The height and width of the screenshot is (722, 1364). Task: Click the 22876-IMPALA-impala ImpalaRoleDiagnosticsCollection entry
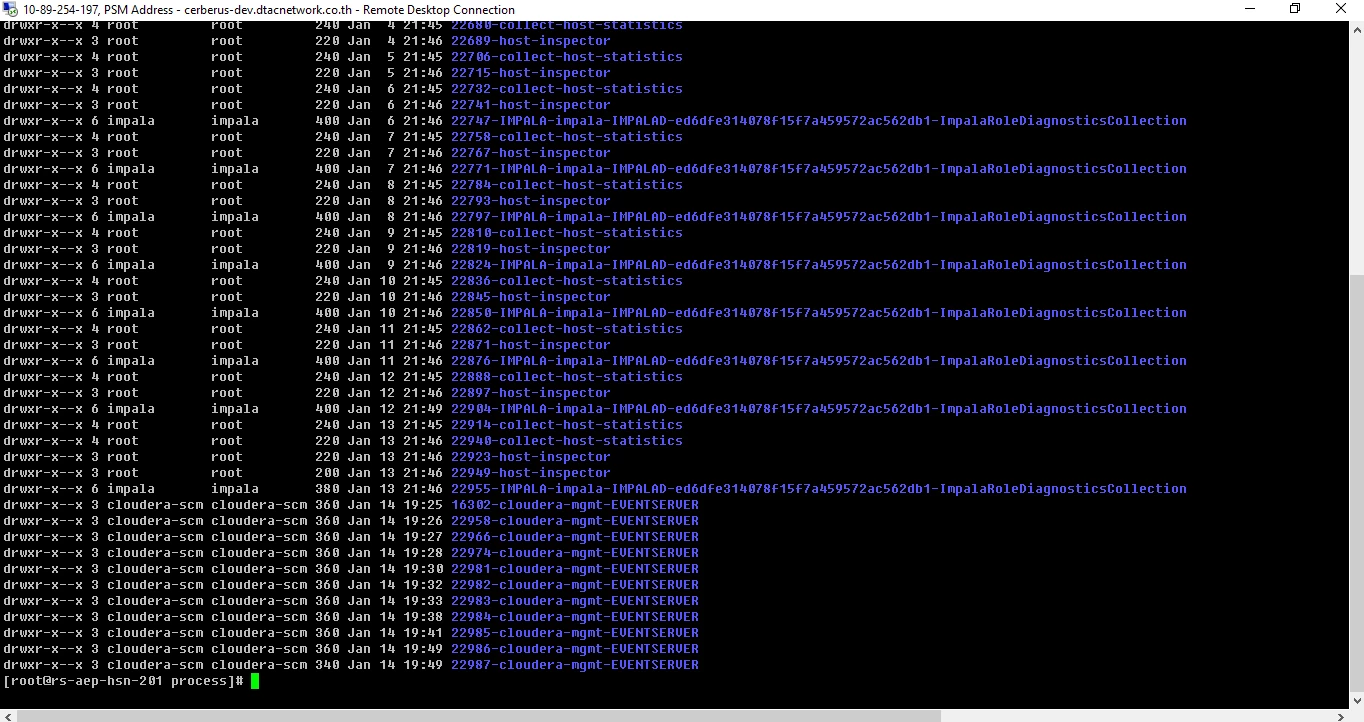coord(819,361)
